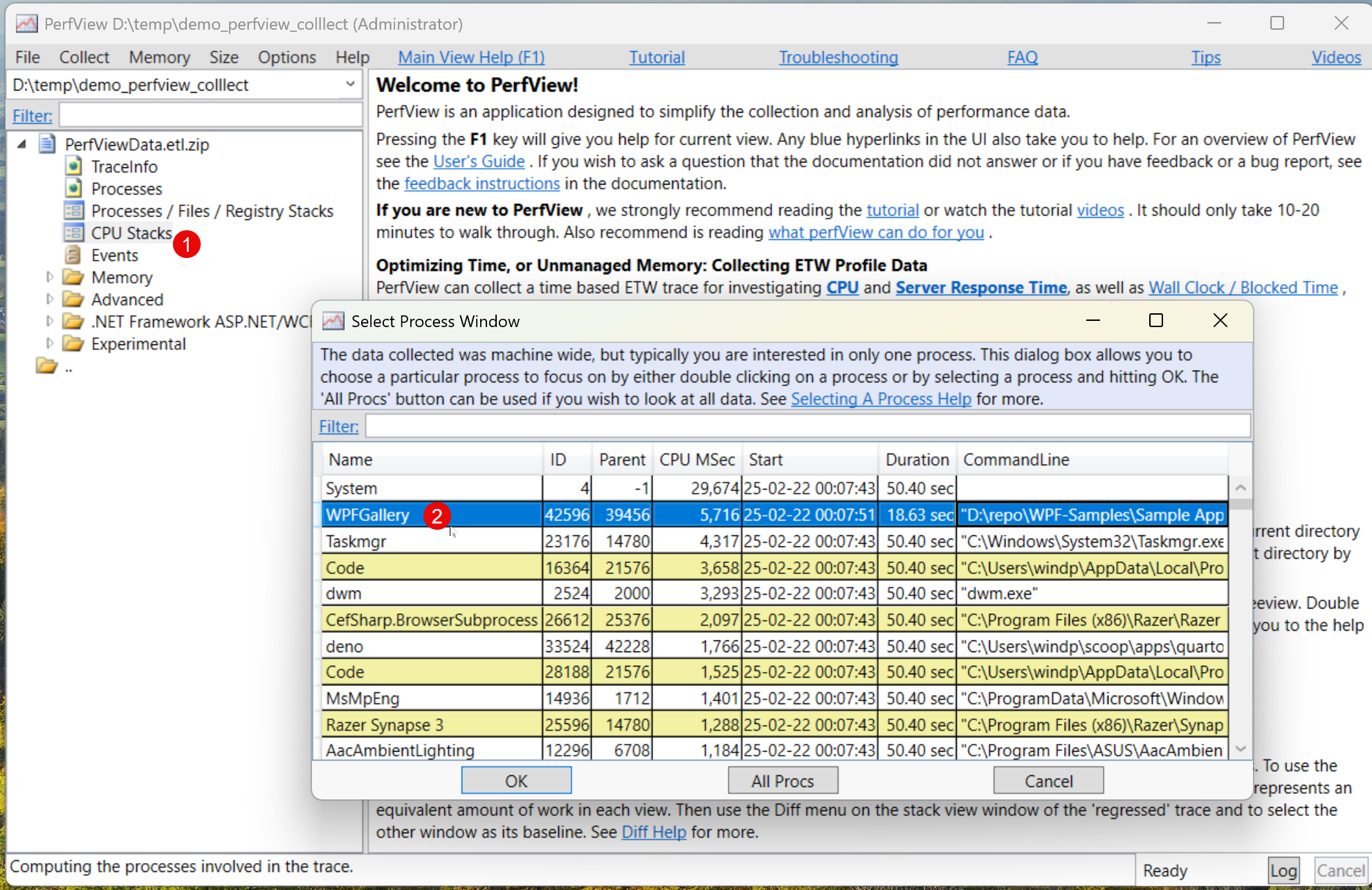Click the Log button in status bar
The image size is (1372, 890).
tap(1283, 871)
